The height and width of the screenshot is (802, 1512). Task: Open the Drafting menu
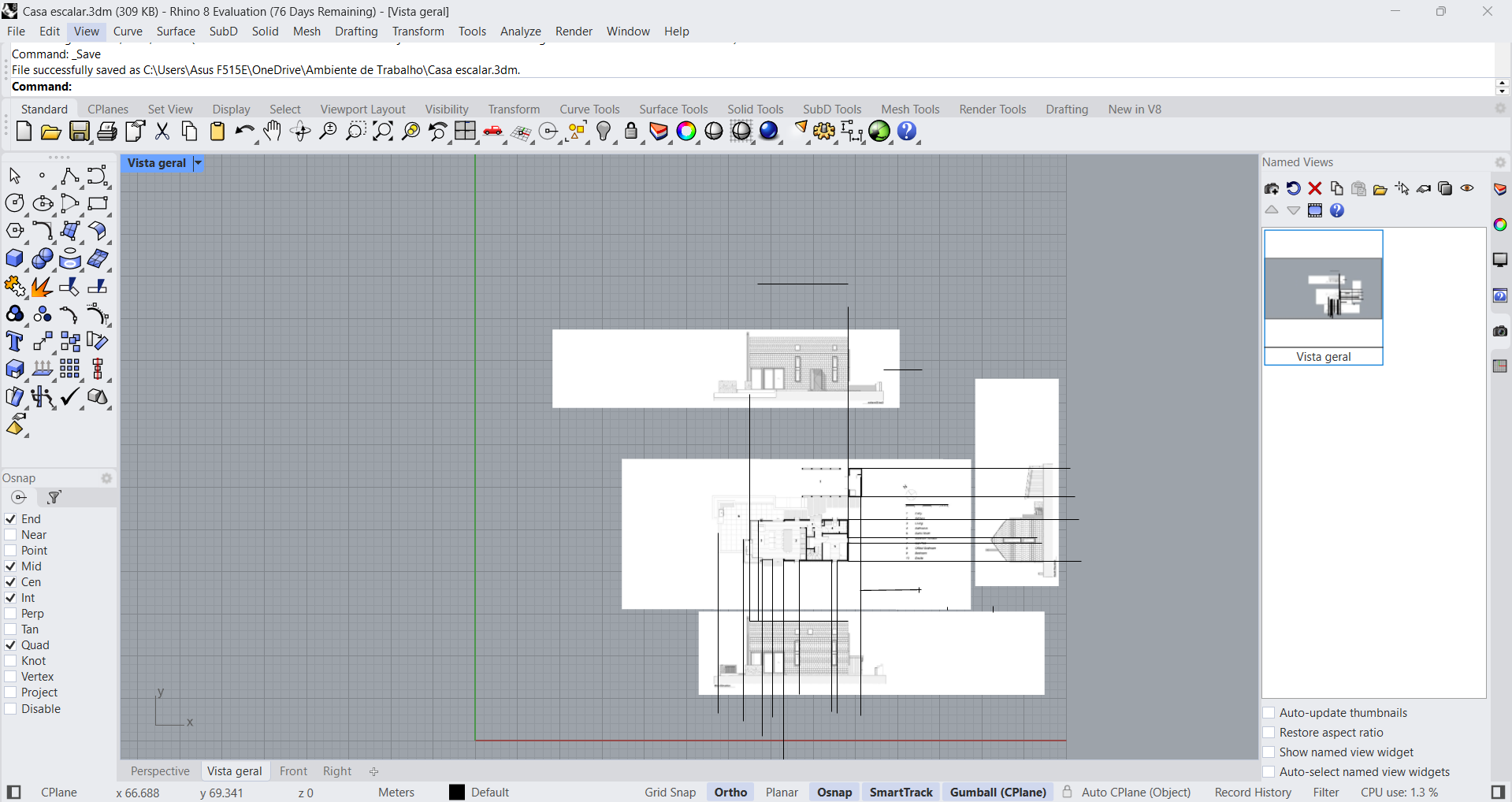[356, 32]
